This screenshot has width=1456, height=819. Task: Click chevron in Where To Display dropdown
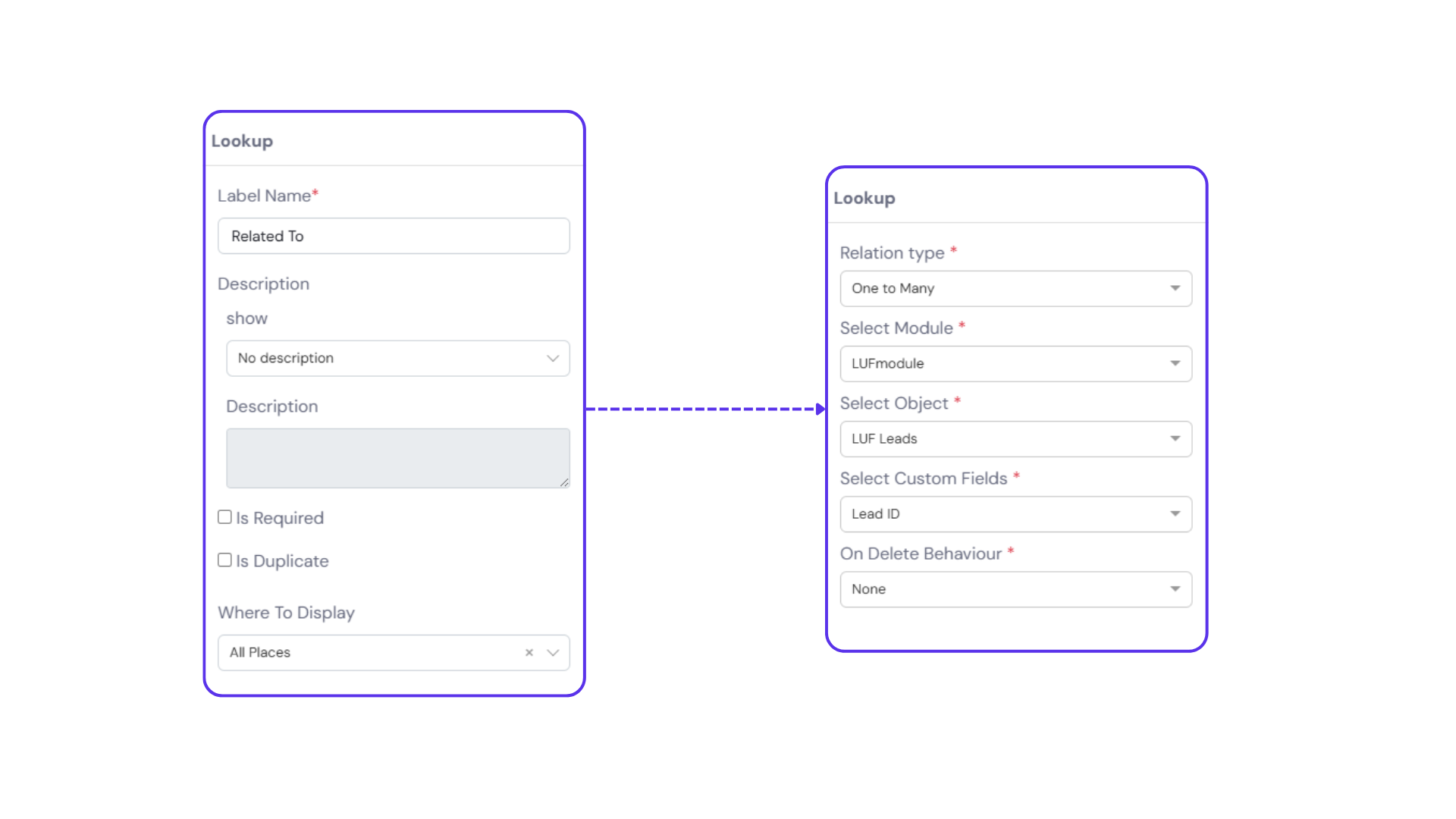pos(553,652)
